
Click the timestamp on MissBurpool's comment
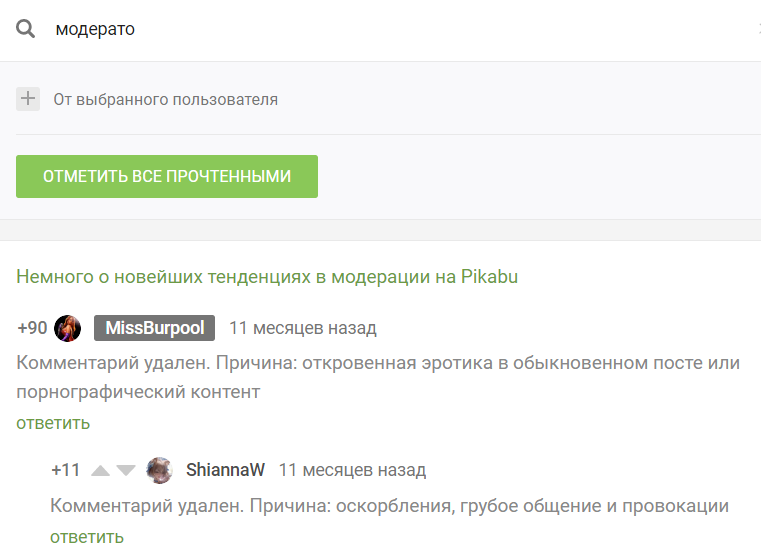click(303, 328)
